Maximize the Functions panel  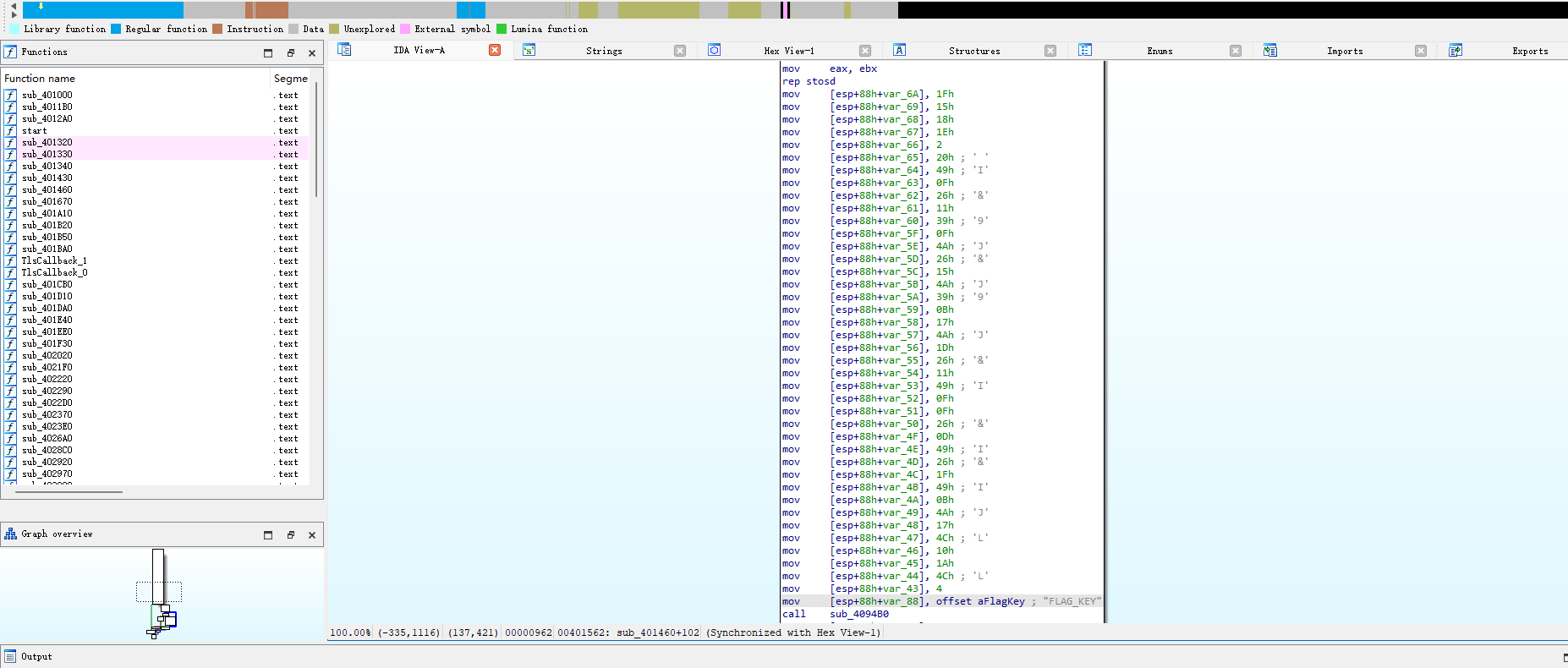point(268,52)
